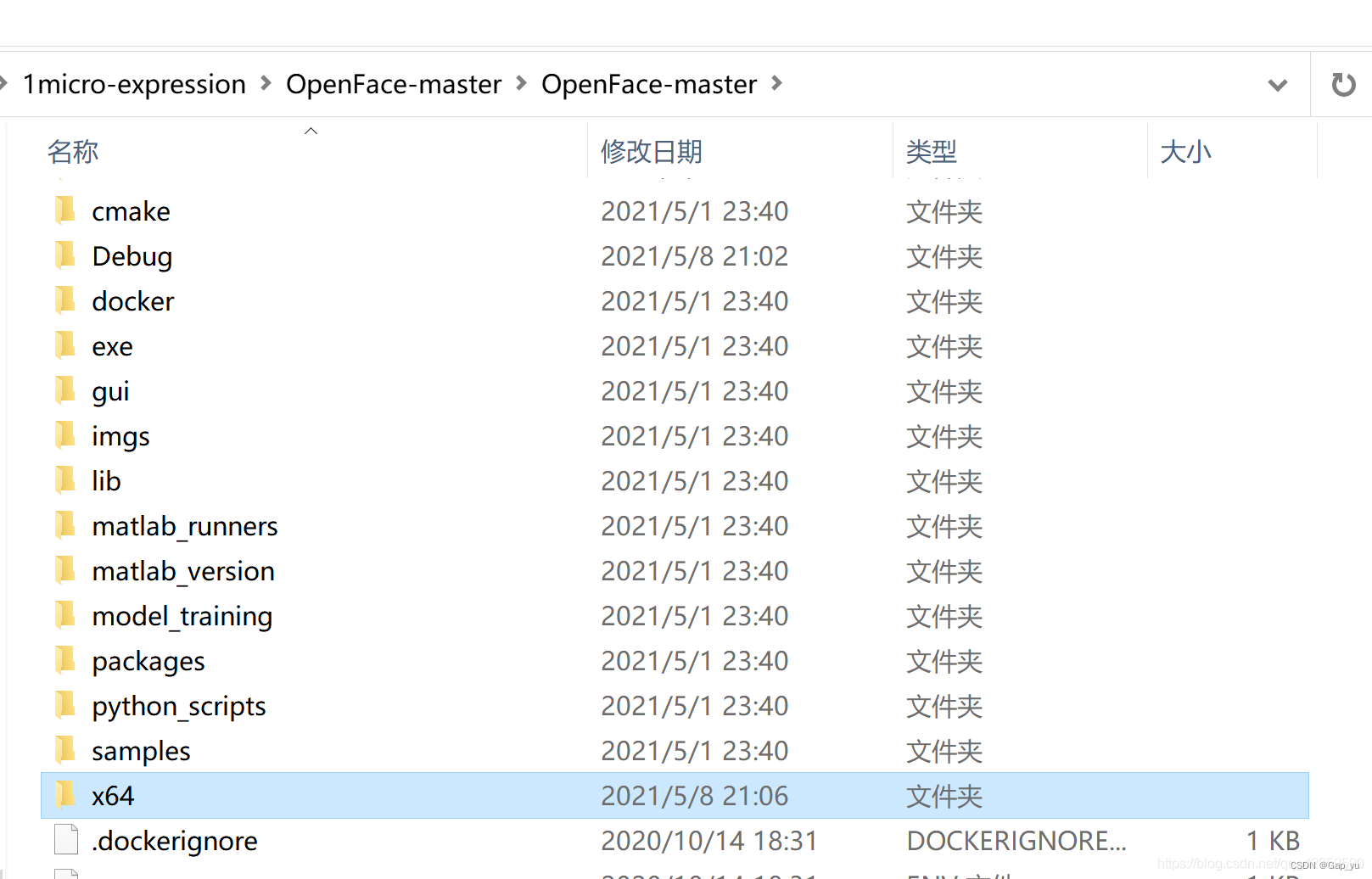Viewport: 1372px width, 879px height.
Task: Expand the chevron after last OpenFace-master breadcrumb
Action: coord(776,83)
